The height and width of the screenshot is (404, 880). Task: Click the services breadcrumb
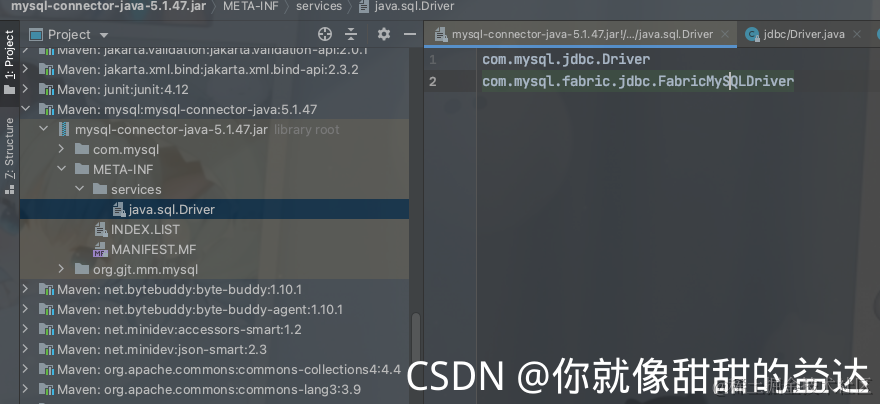click(x=319, y=7)
